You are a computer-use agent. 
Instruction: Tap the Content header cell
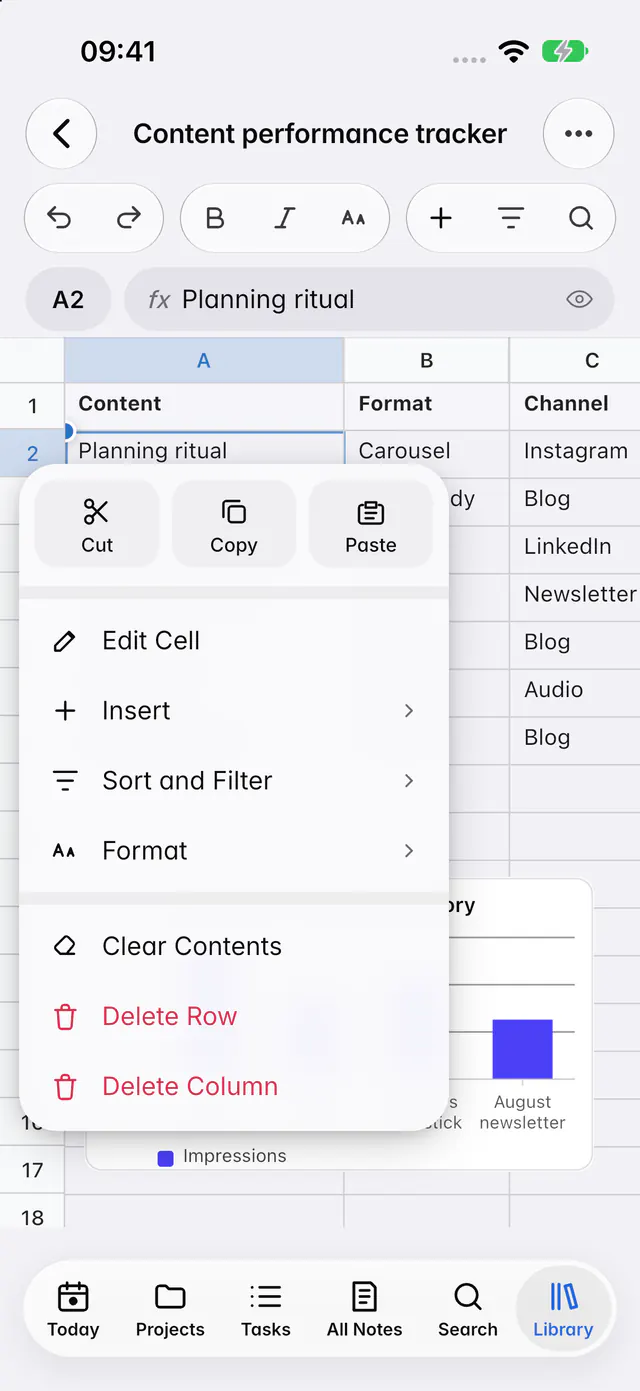pyautogui.click(x=204, y=404)
